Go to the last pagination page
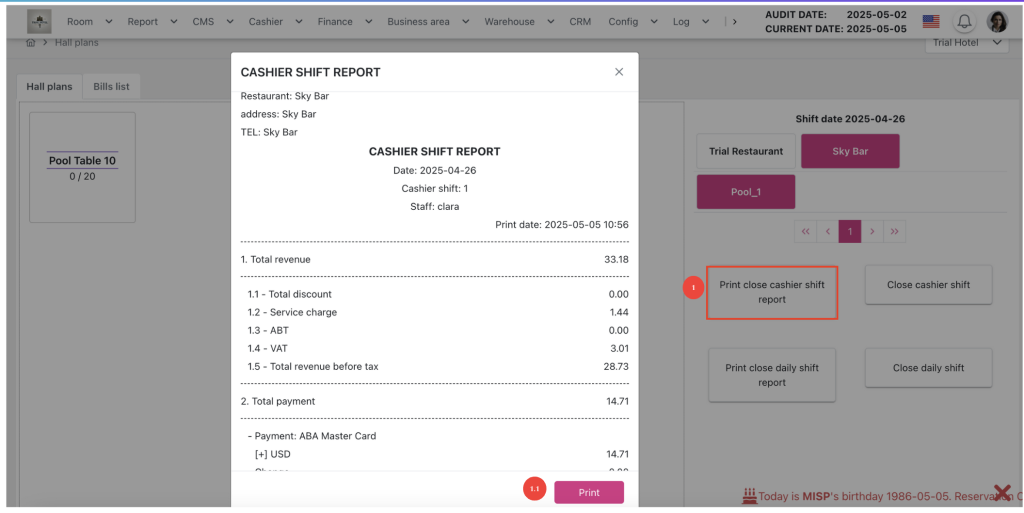The height and width of the screenshot is (513, 1024). coord(894,231)
